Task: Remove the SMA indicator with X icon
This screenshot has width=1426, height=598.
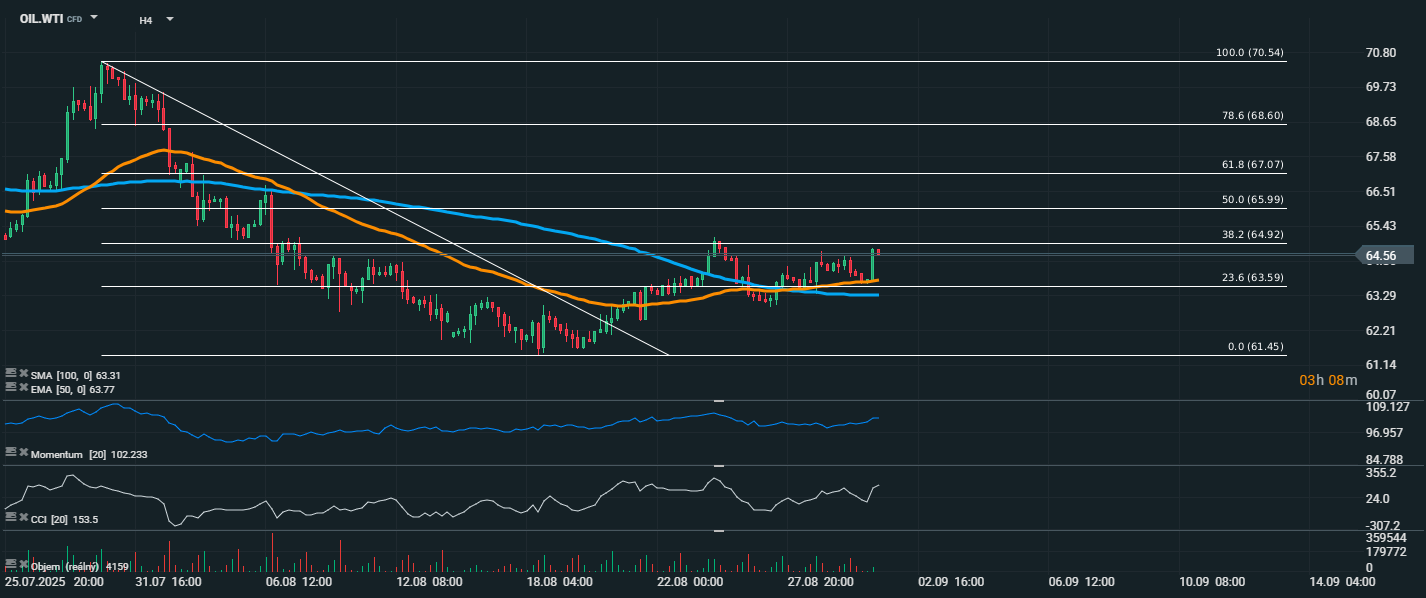Action: 22,374
